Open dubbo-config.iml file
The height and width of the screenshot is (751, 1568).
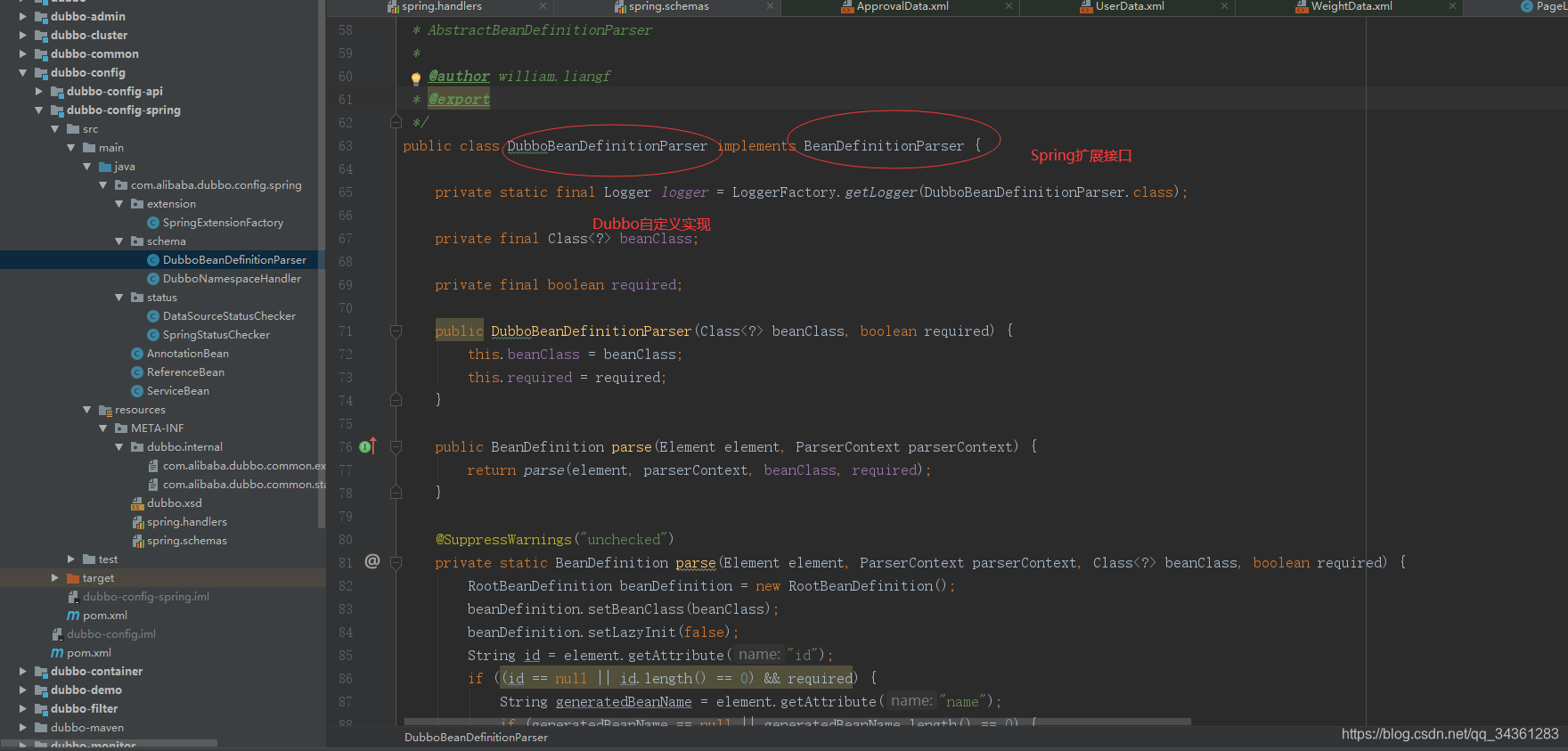point(111,634)
